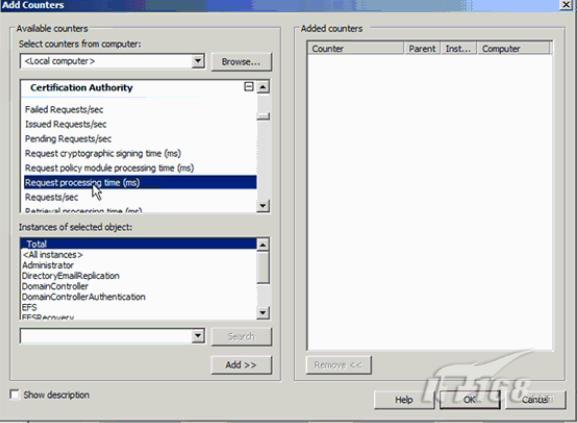Enable the Show description checkbox

click(x=14, y=394)
